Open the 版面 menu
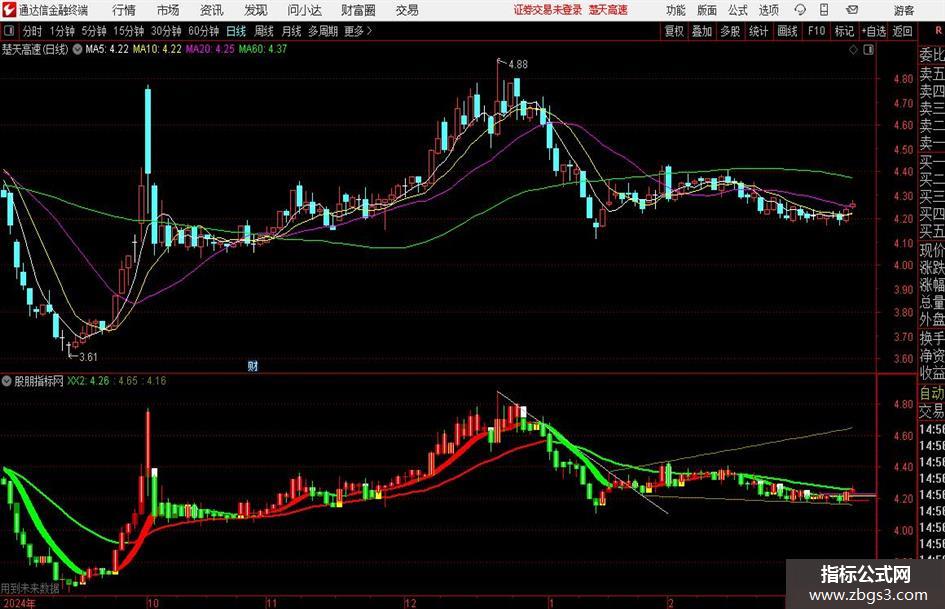Screen dimensions: 945x609 coord(706,10)
